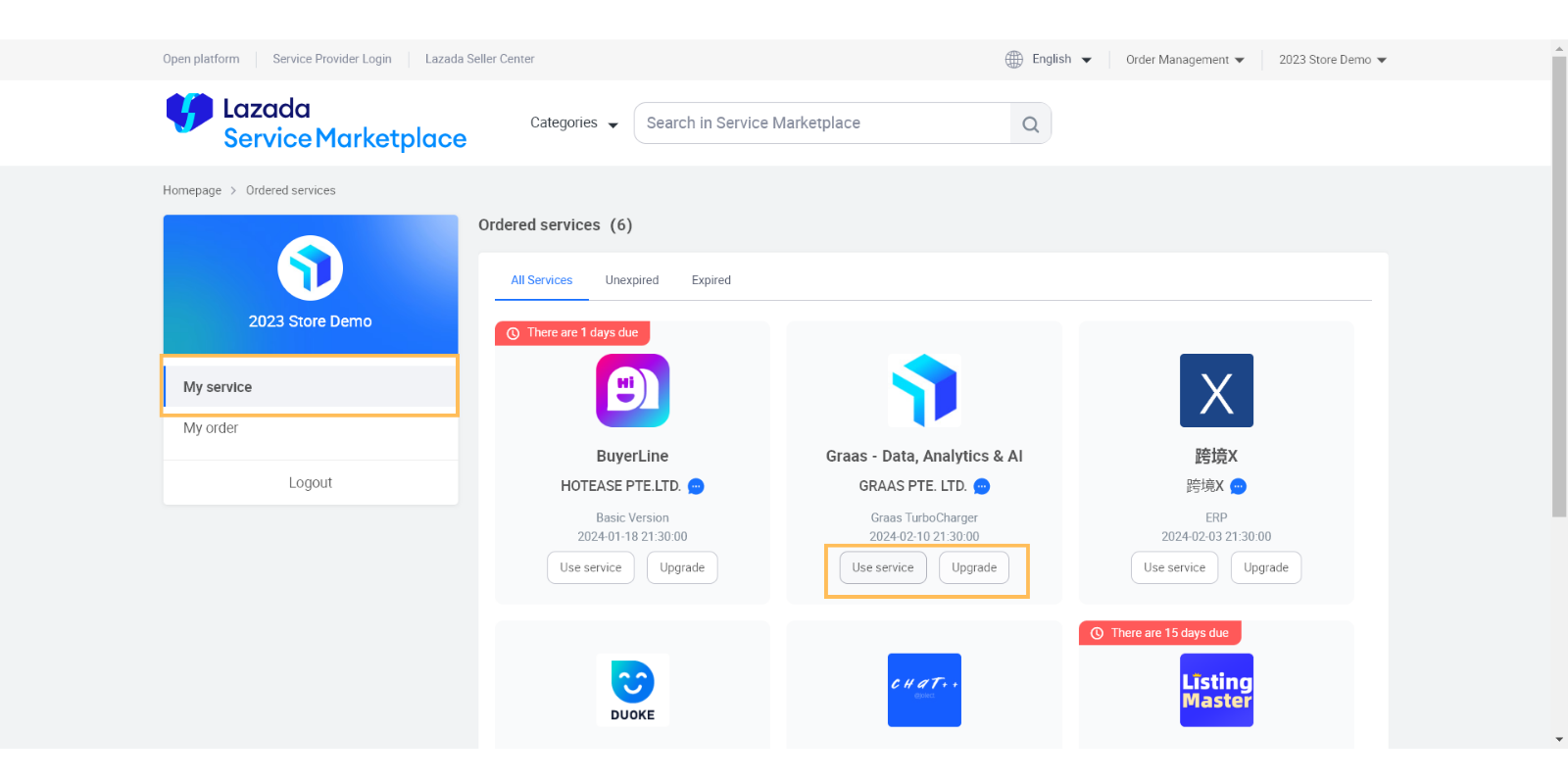Expand the English language dropdown

1062,59
